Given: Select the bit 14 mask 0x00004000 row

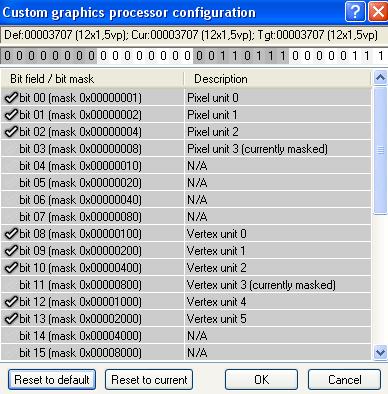Looking at the screenshot, I should [x=186, y=336].
